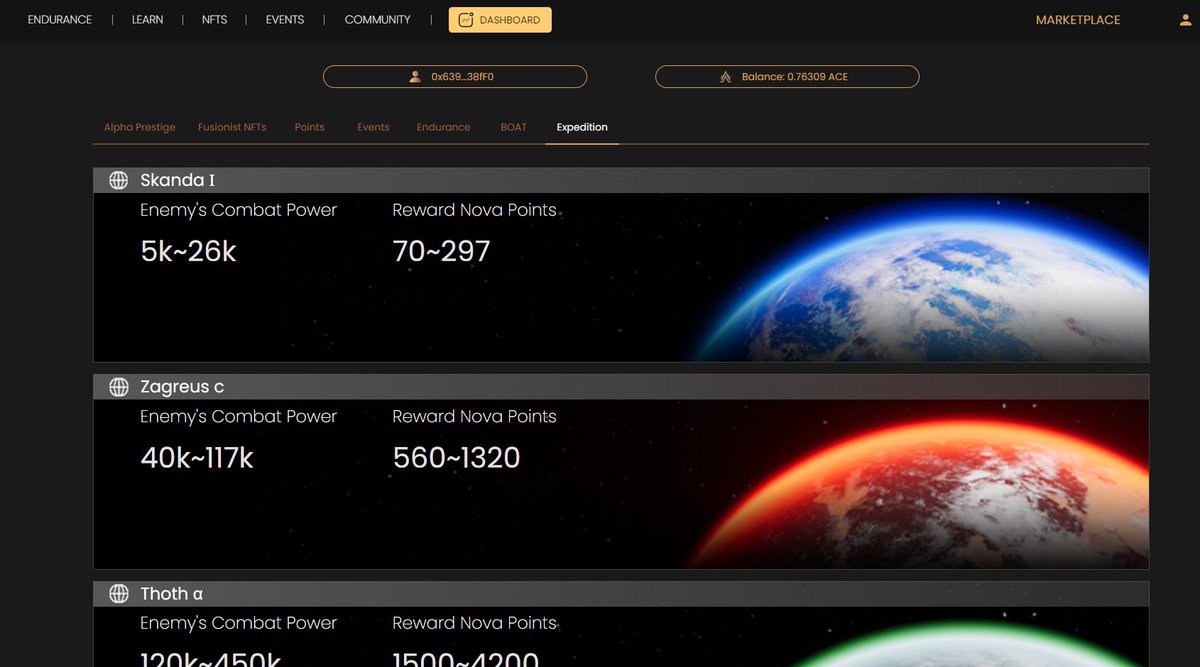The image size is (1200, 667).
Task: Click the person icon in wallet address pill
Action: [415, 76]
